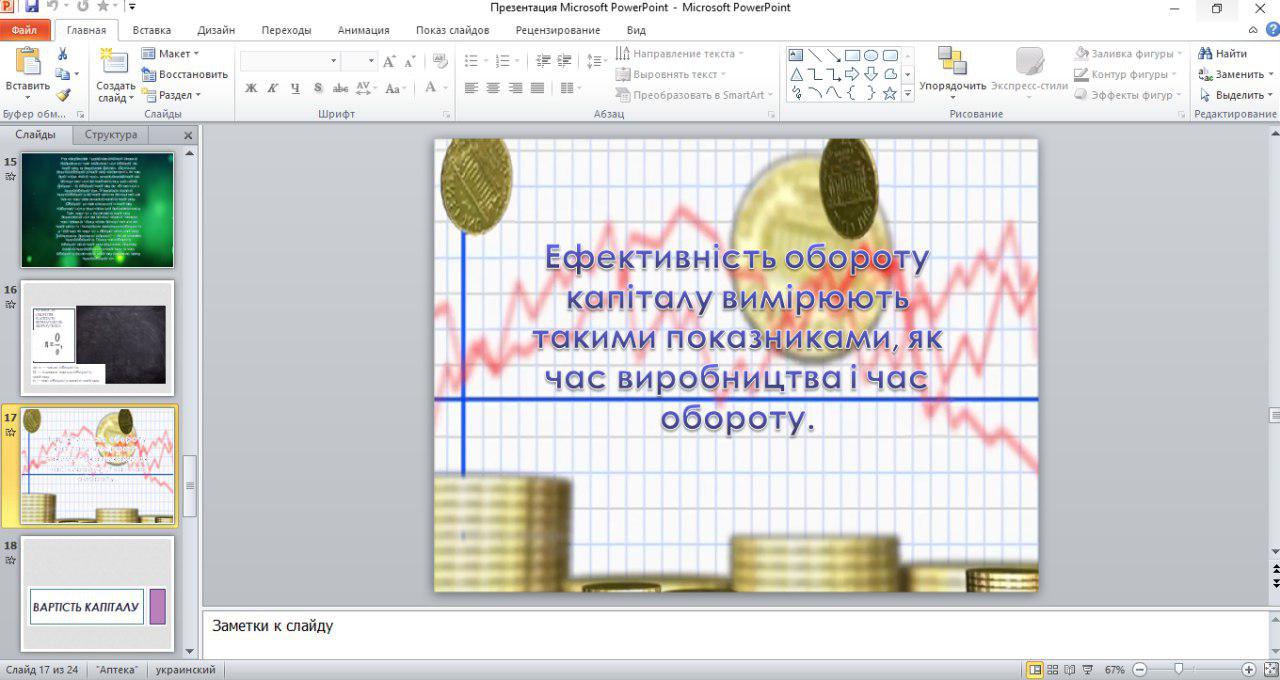
Task: Click the zoom slider handle
Action: (1179, 669)
